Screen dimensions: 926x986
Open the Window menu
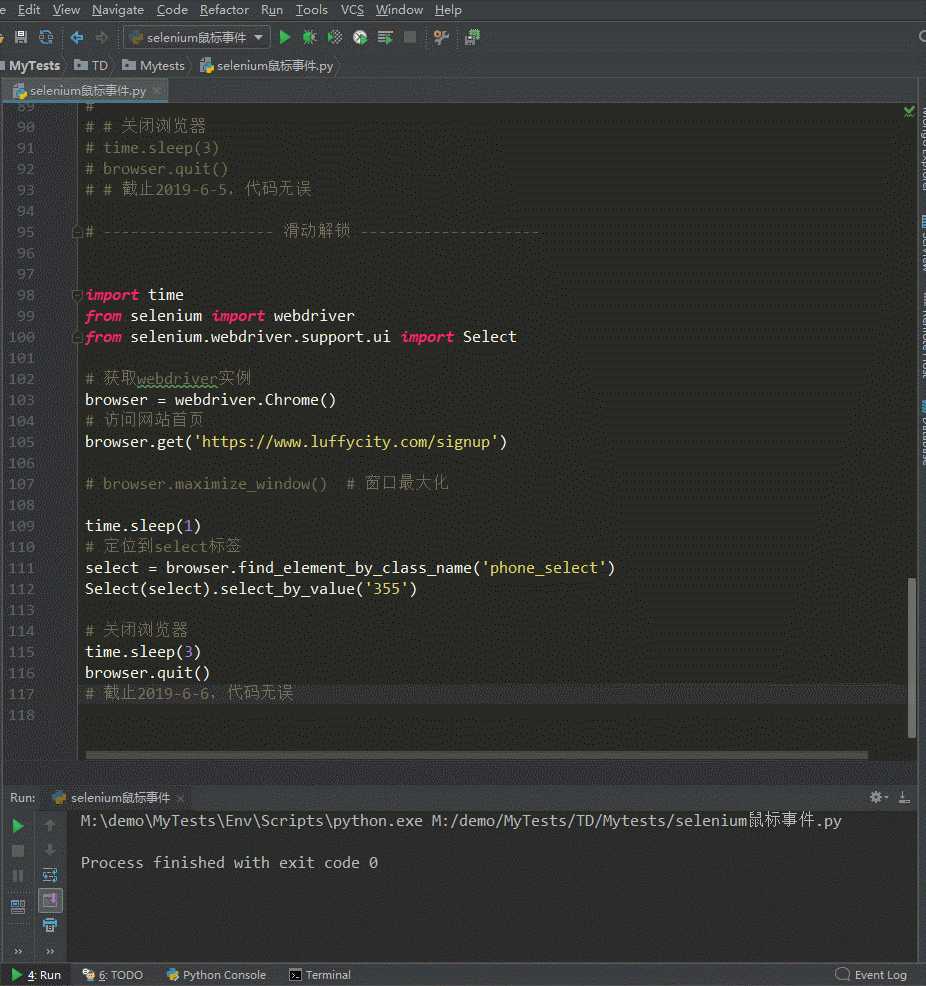point(399,10)
